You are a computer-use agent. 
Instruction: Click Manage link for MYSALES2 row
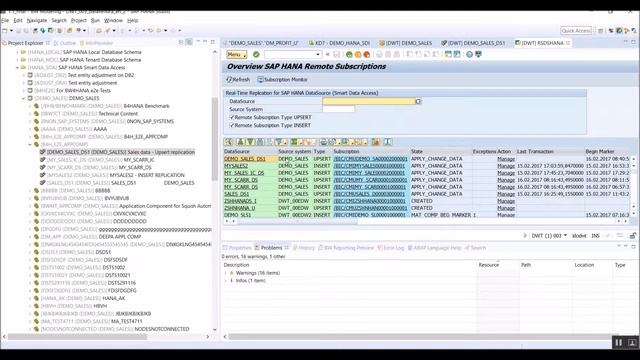506,166
